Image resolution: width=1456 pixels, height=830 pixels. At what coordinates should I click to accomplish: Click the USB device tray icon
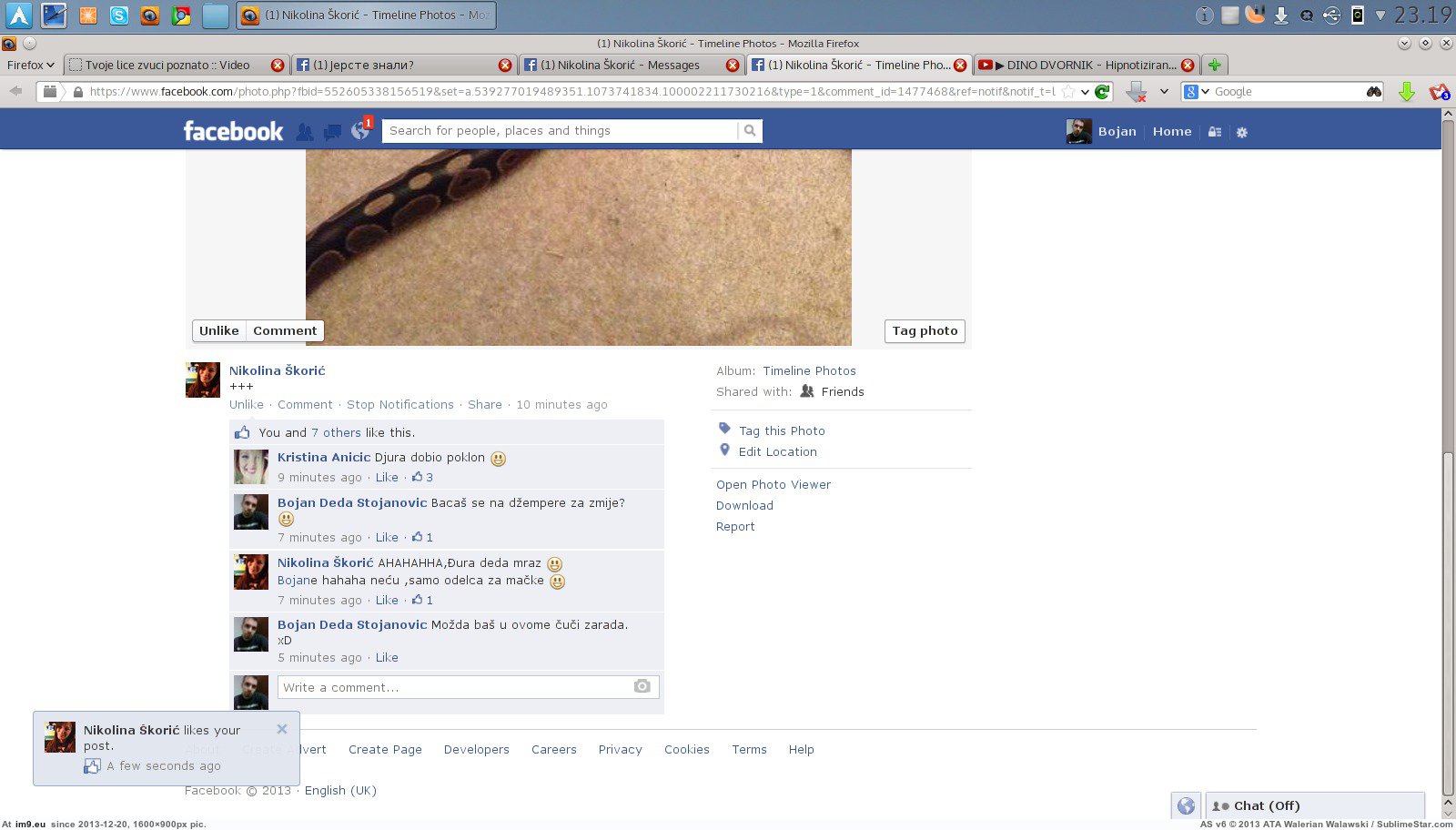point(1332,15)
